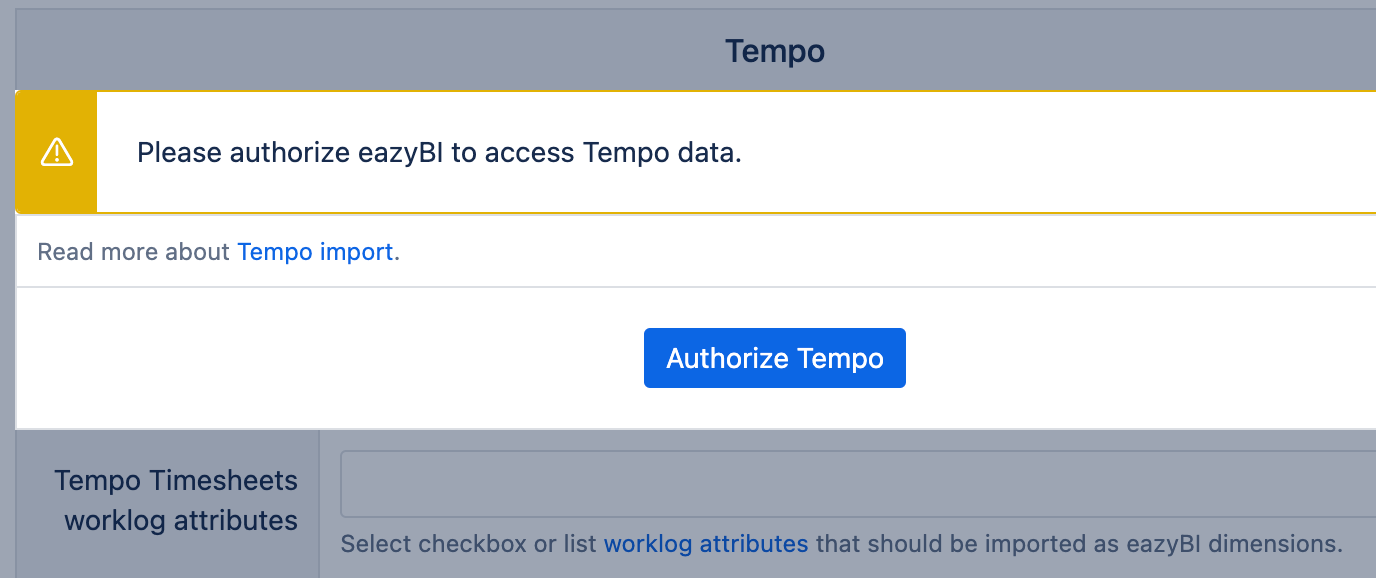Viewport: 1376px width, 578px height.
Task: Click empty white area of the warning banner
Action: point(1050,153)
